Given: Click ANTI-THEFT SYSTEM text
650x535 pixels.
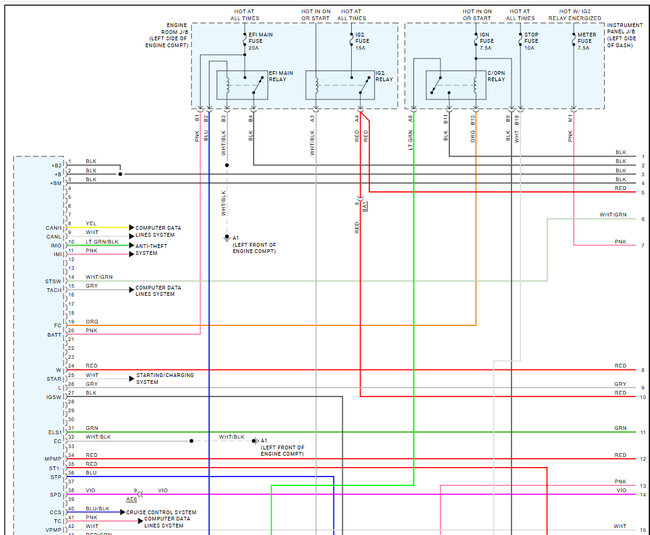Looking at the screenshot, I should click(151, 249).
